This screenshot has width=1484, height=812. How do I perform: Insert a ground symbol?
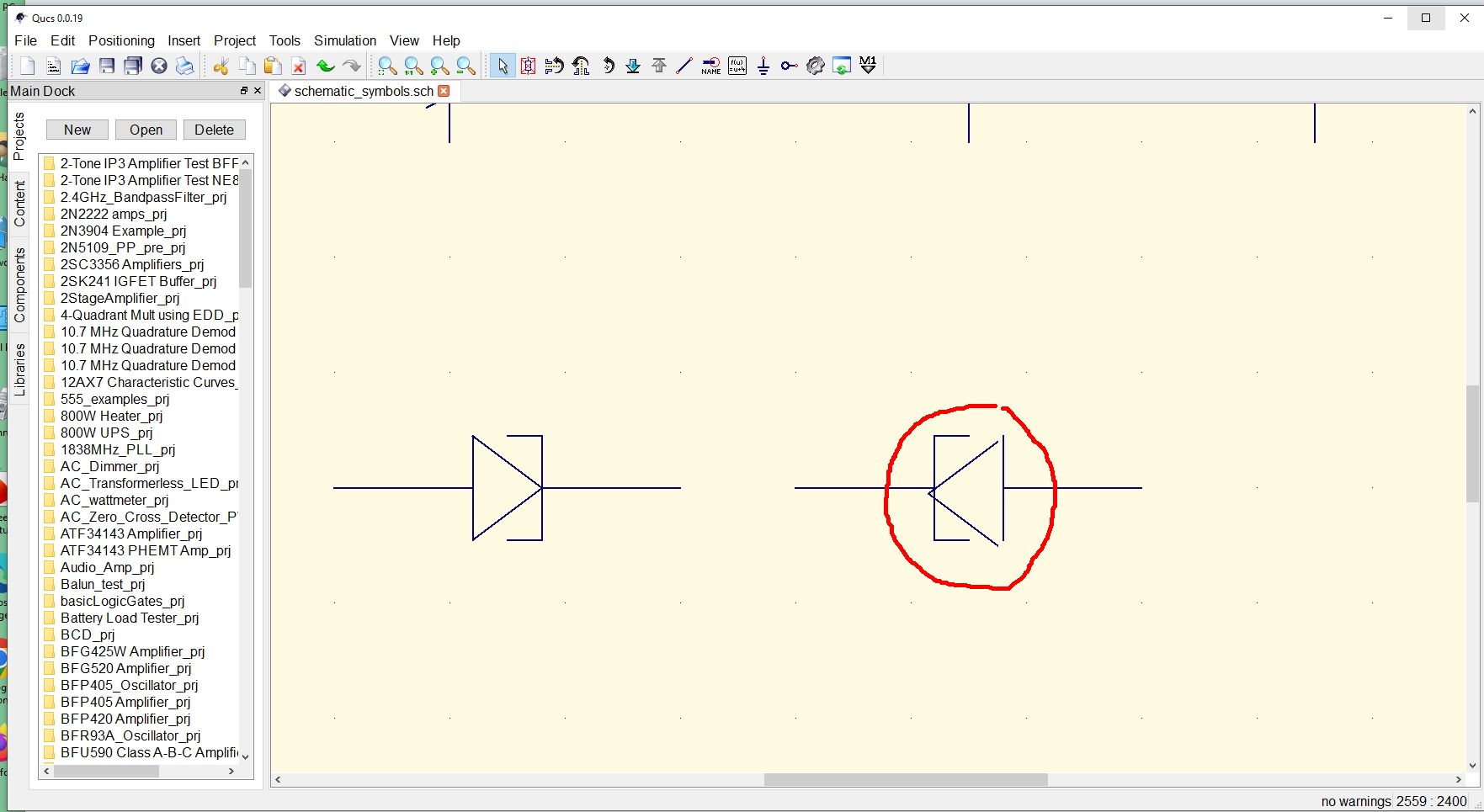pyautogui.click(x=763, y=66)
